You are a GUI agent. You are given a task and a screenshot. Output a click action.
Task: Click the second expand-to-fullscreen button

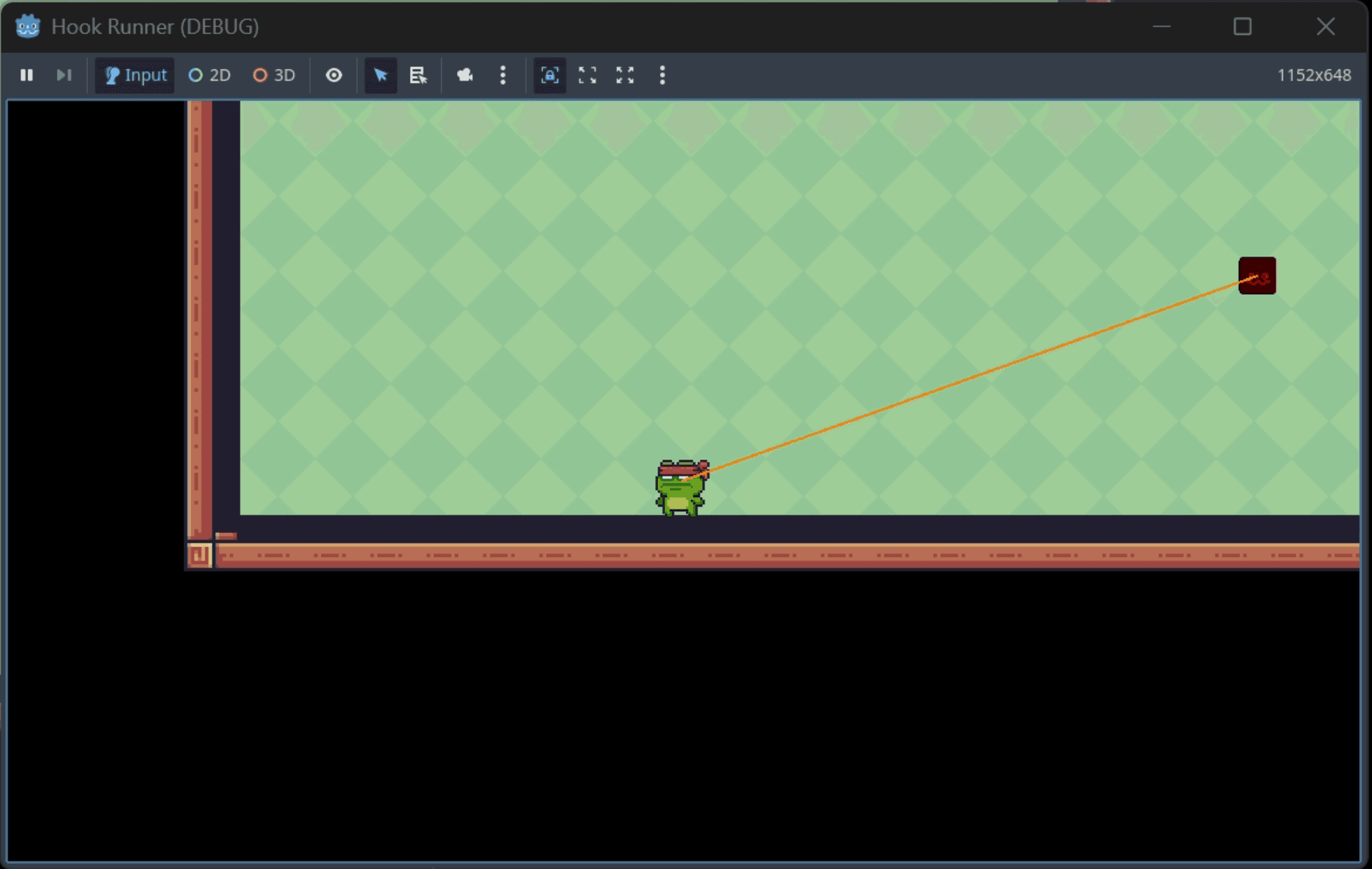click(x=624, y=75)
